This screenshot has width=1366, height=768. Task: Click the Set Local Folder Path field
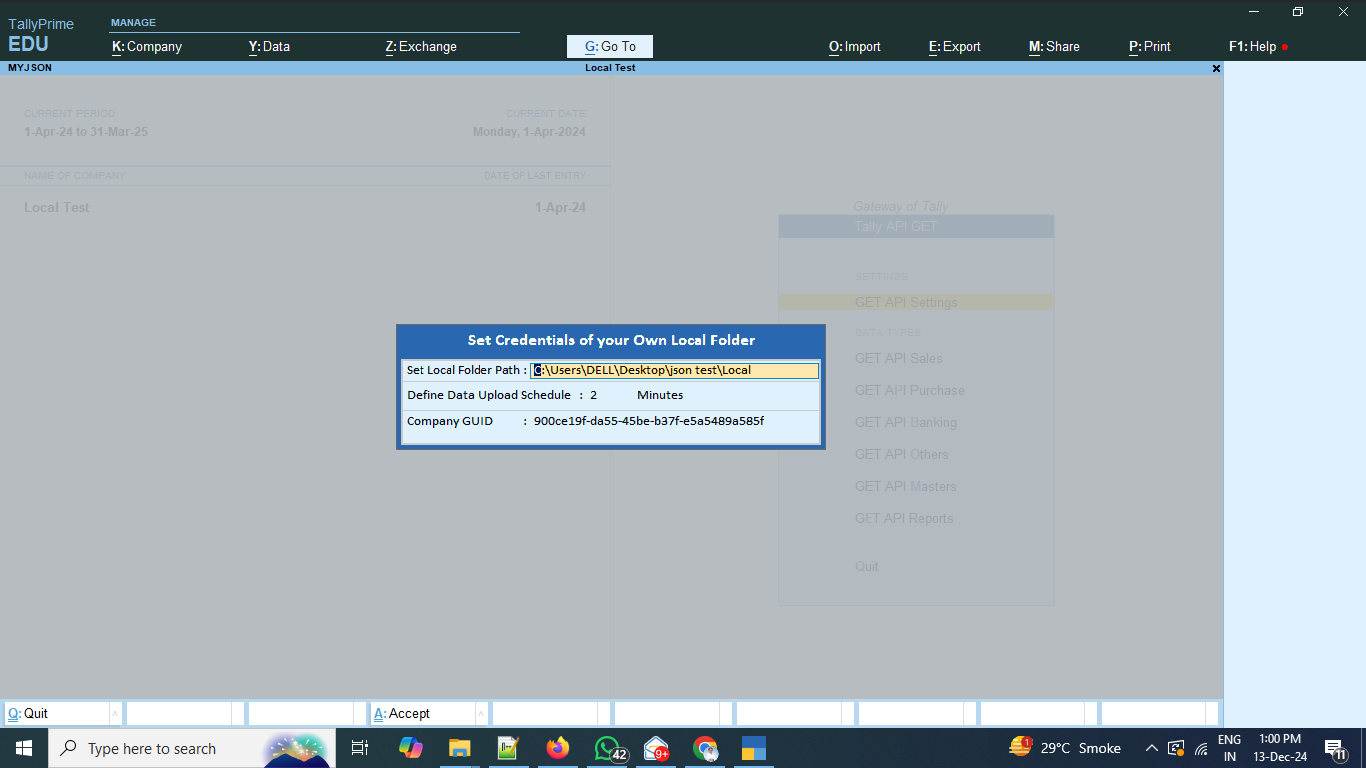[674, 370]
